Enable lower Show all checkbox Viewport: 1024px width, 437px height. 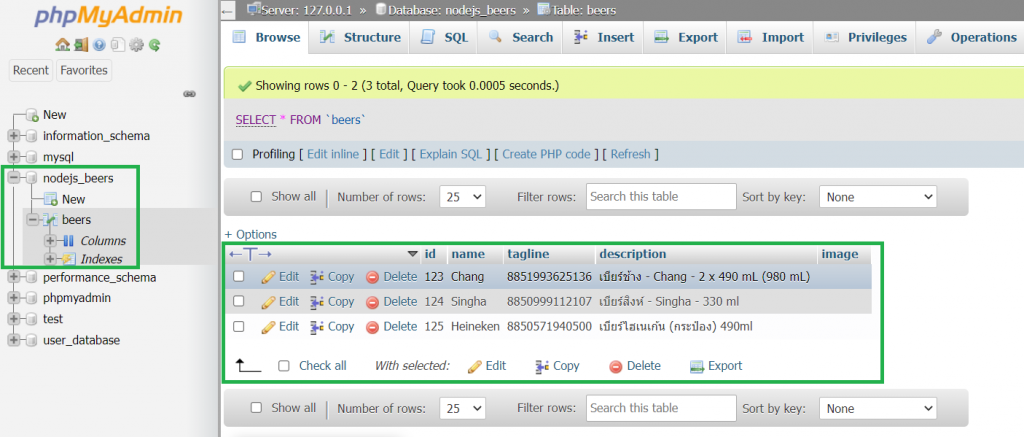(x=257, y=408)
